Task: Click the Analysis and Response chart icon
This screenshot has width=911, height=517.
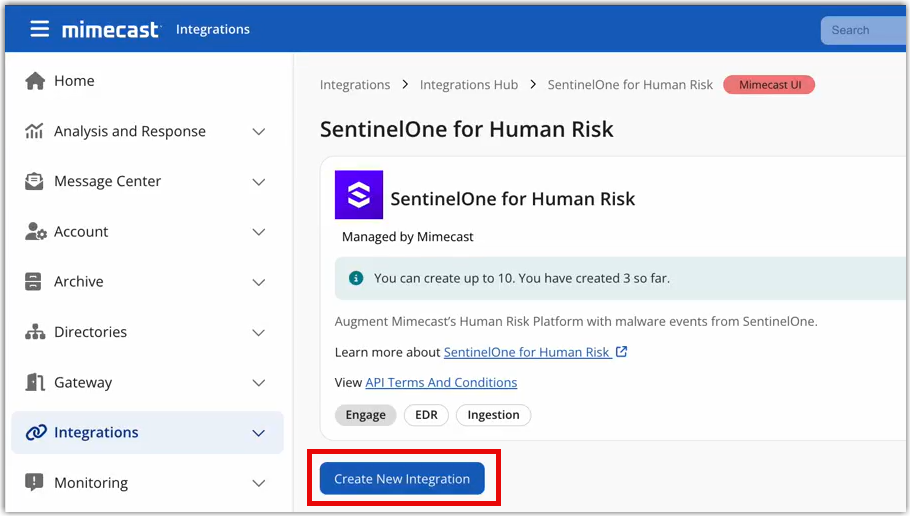Action: tap(34, 131)
